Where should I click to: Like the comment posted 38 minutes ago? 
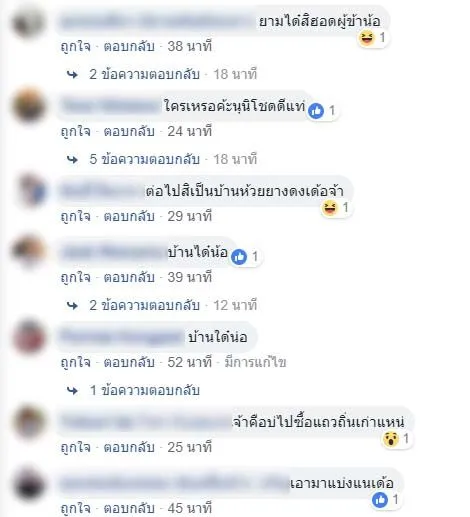76,46
